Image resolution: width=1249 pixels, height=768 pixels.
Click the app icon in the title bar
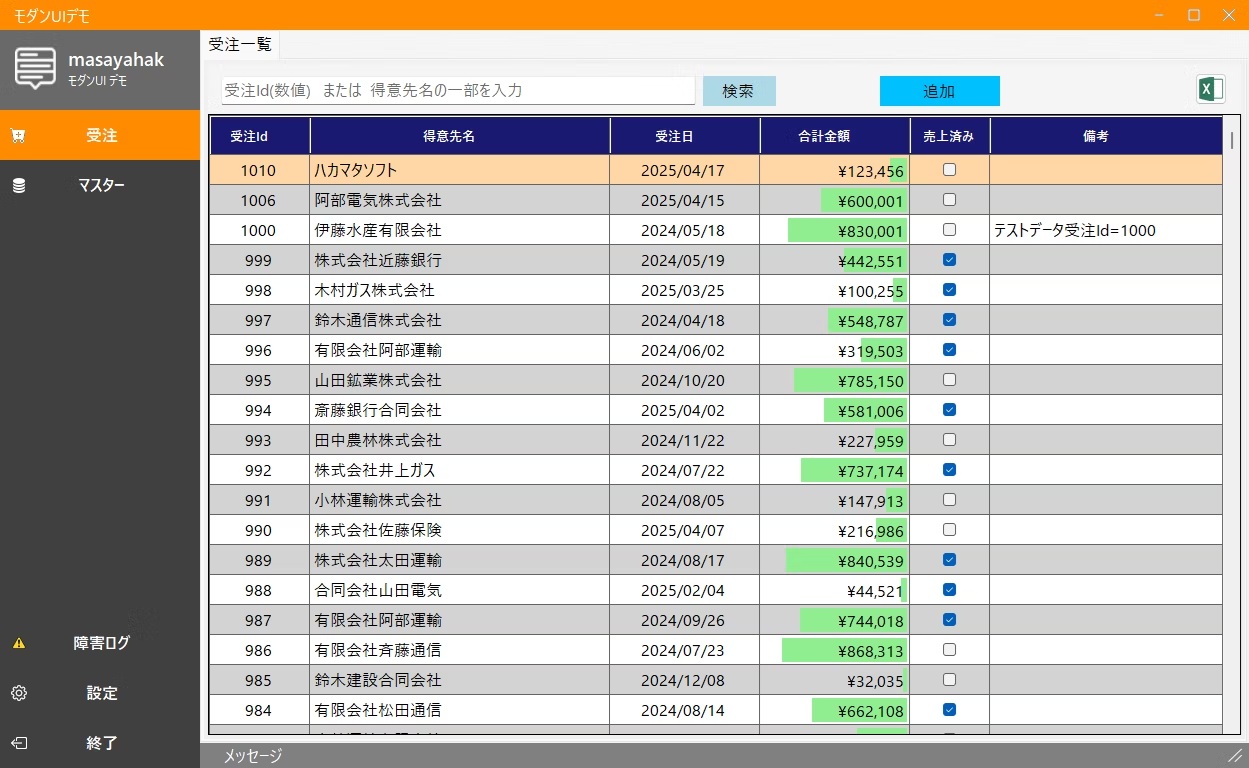(12, 15)
